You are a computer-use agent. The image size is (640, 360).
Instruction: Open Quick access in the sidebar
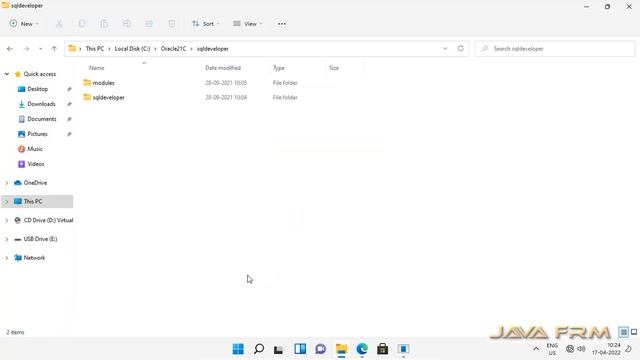40,74
